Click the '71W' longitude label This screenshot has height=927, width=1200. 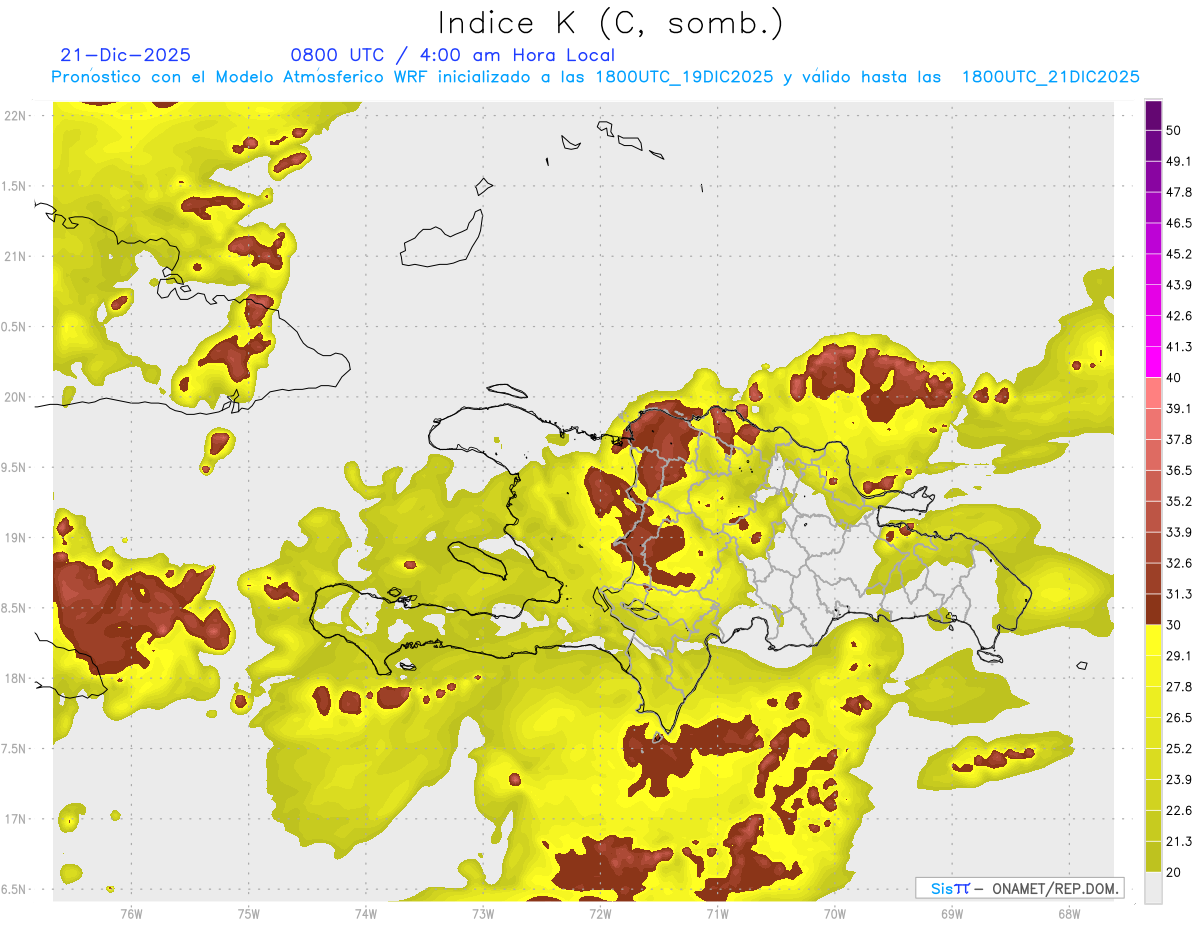click(x=716, y=913)
